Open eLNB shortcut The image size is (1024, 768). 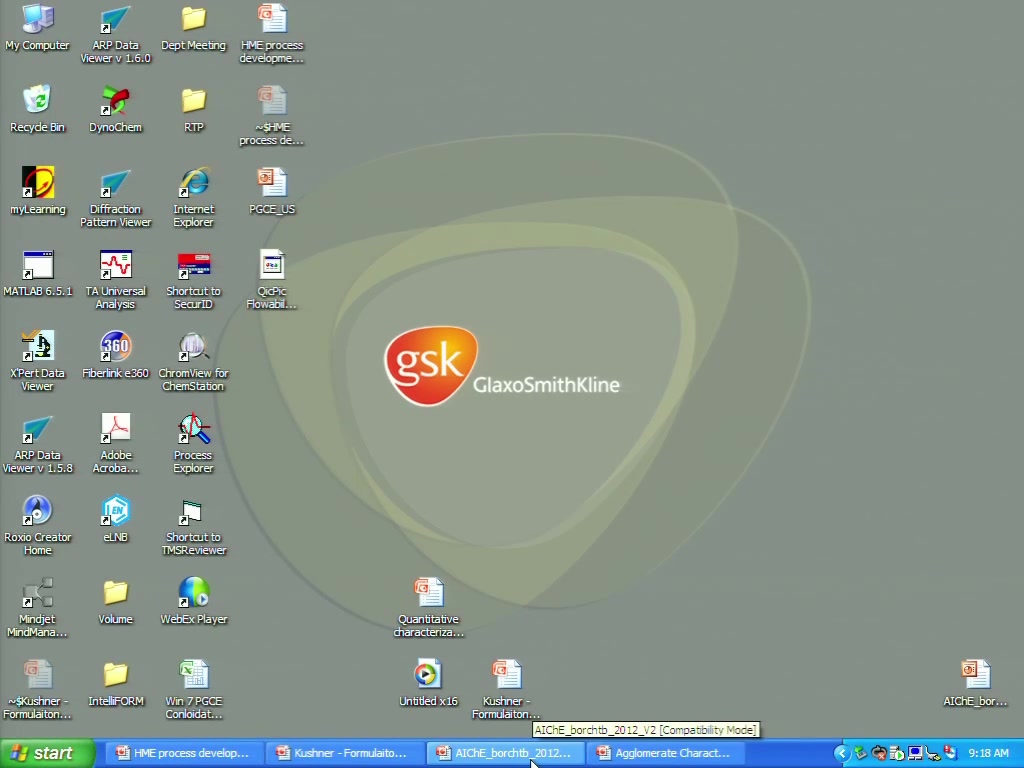tap(116, 519)
